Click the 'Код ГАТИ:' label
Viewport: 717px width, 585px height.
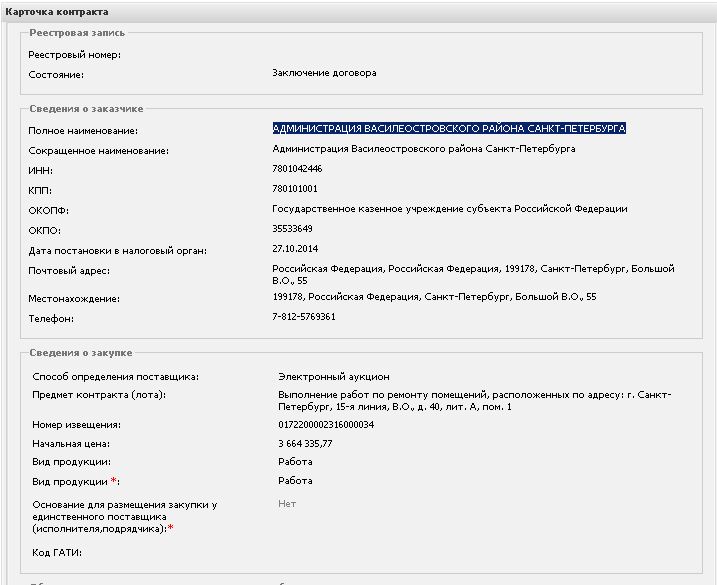pos(57,553)
